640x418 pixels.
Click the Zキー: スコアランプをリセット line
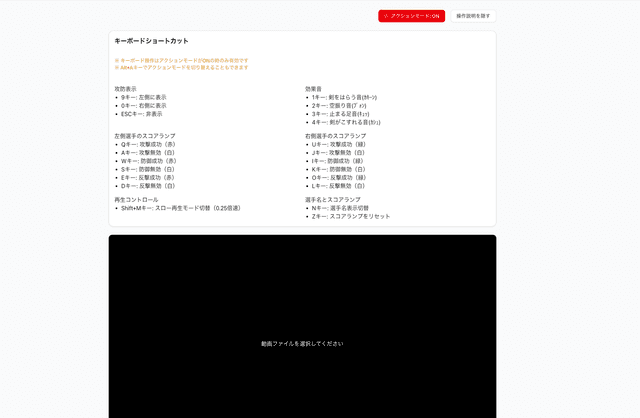tap(351, 216)
